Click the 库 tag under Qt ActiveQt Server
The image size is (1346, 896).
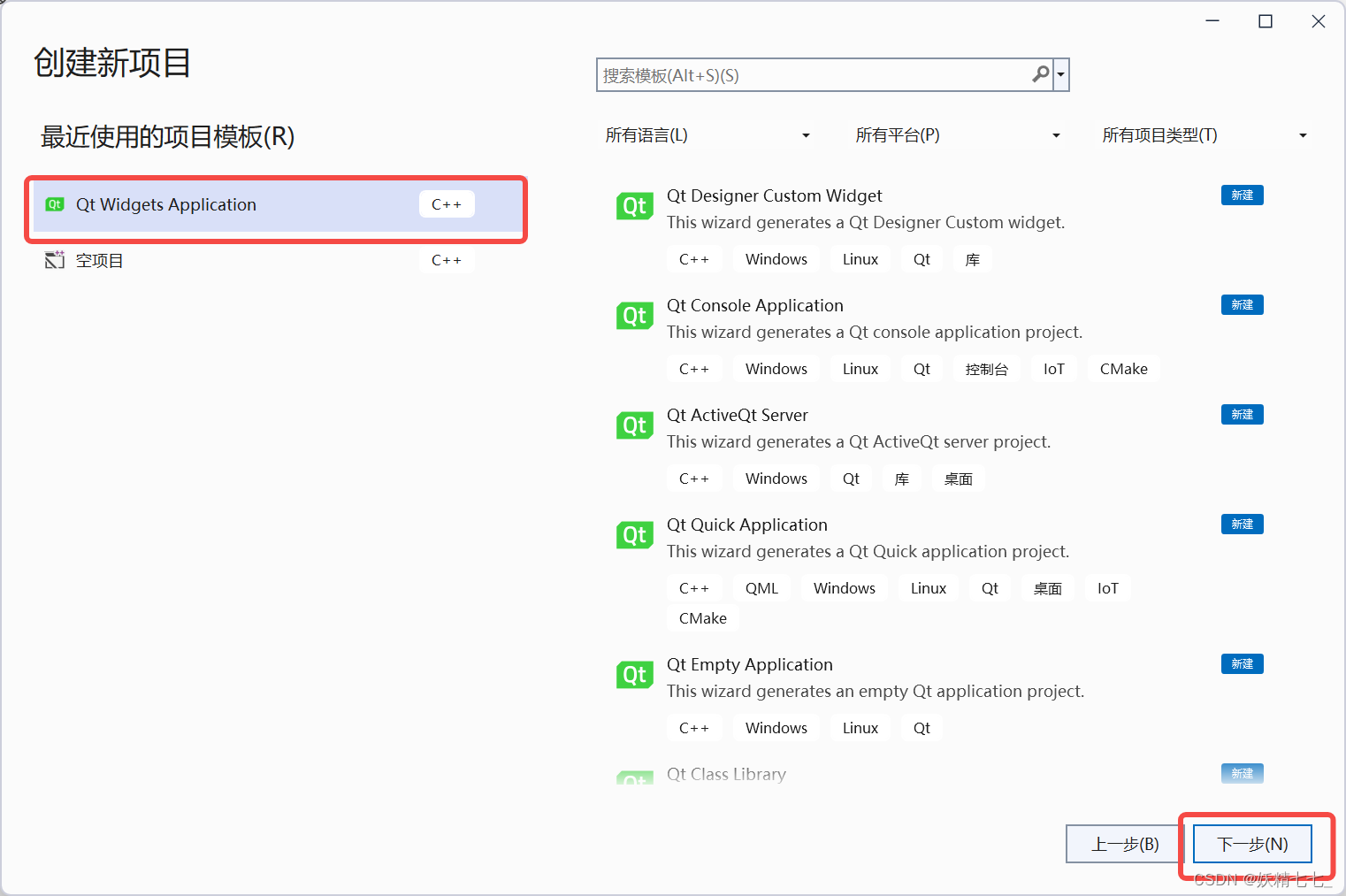902,479
